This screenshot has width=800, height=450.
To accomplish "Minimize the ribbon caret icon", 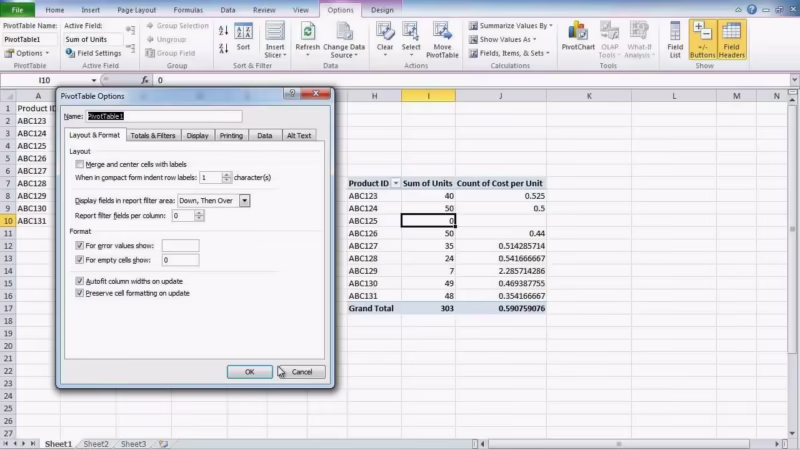I will click(738, 10).
